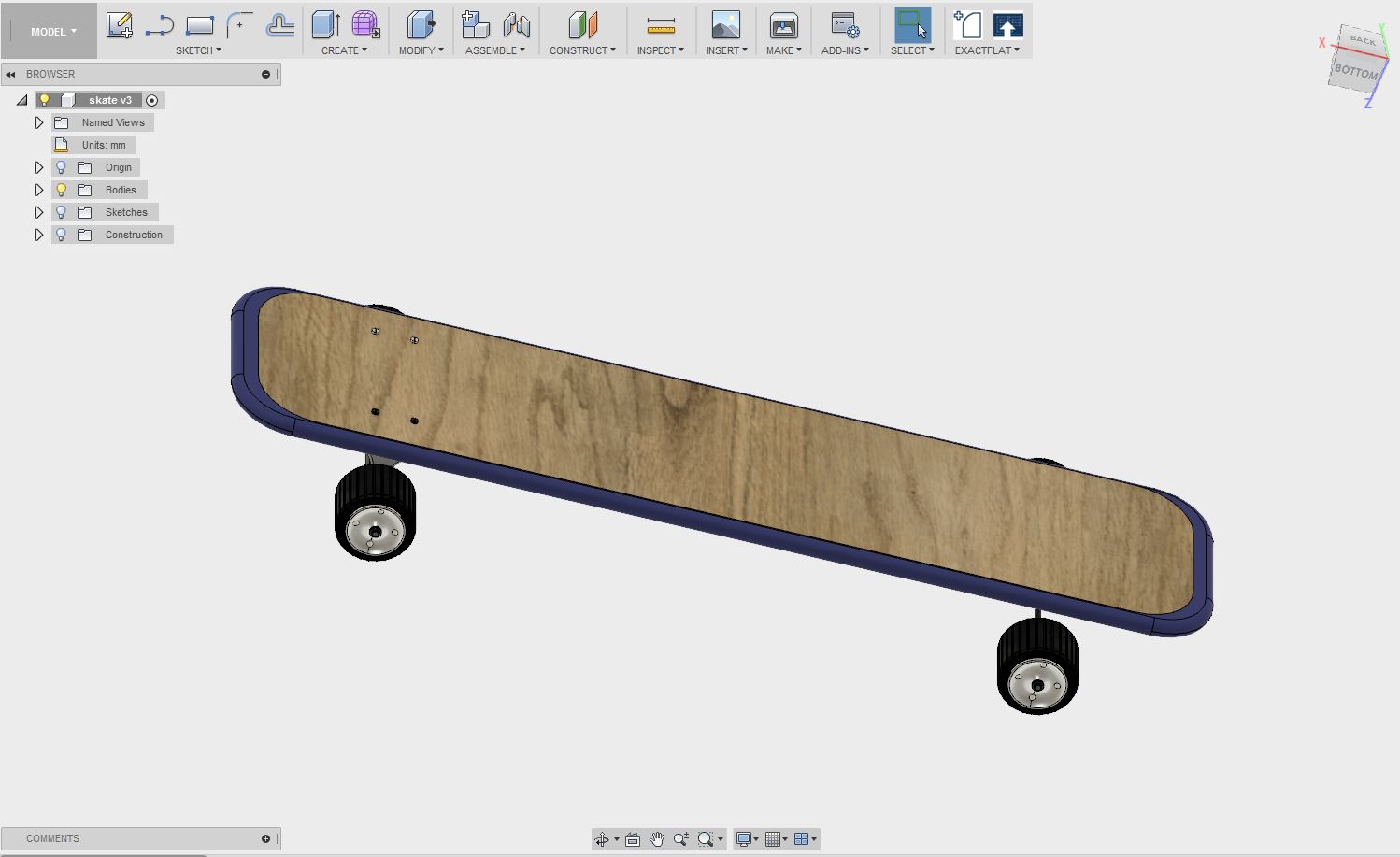1400x857 pixels.
Task: Activate the Zoom tool
Action: (x=681, y=839)
